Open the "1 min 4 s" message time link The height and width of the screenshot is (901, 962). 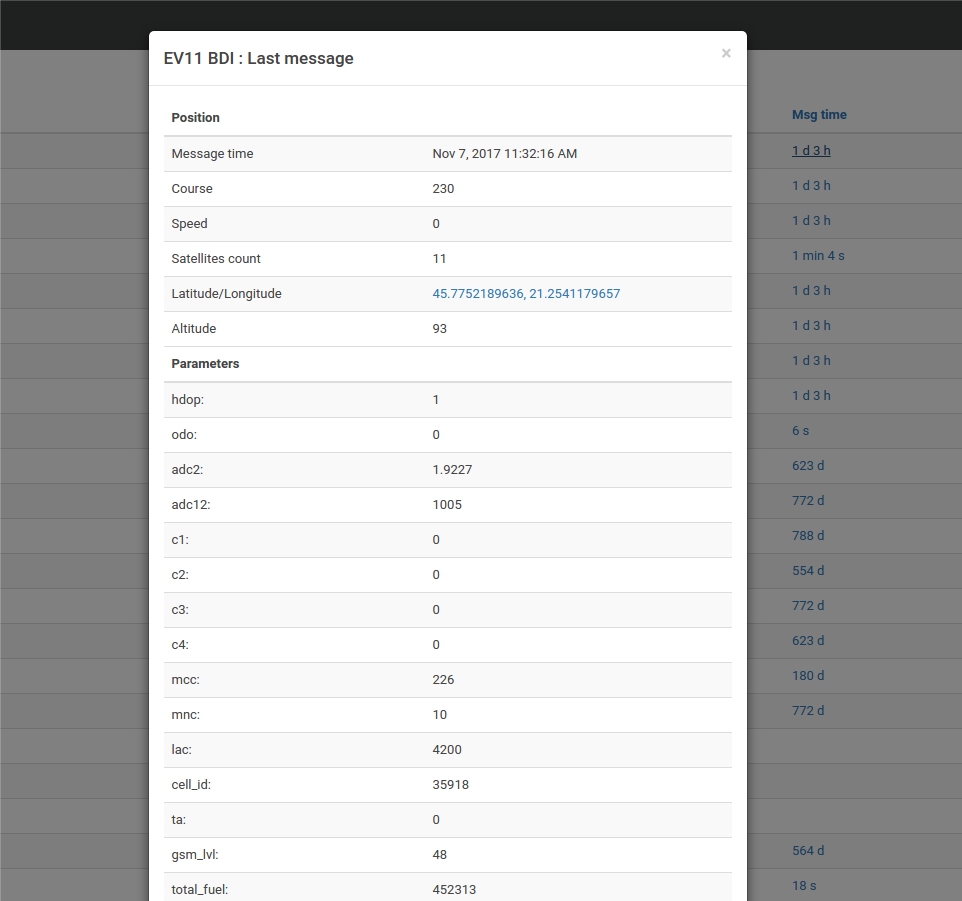pos(818,256)
